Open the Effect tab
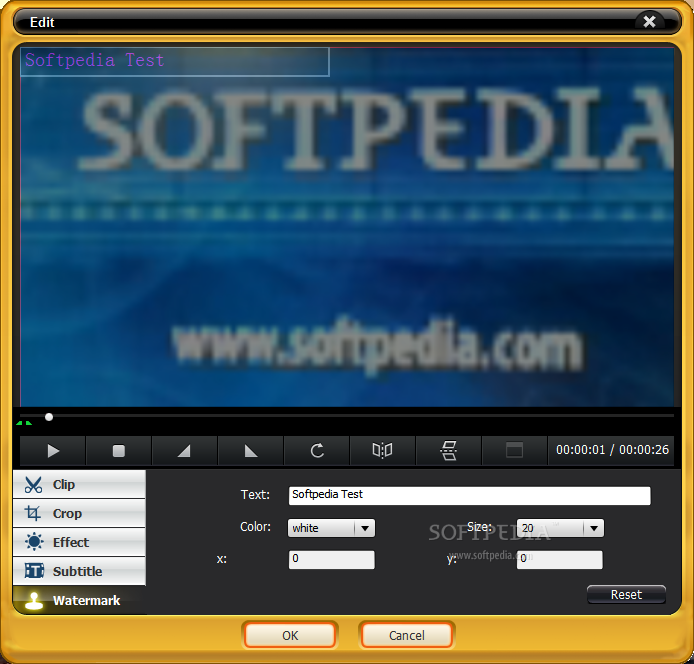 [x=79, y=542]
